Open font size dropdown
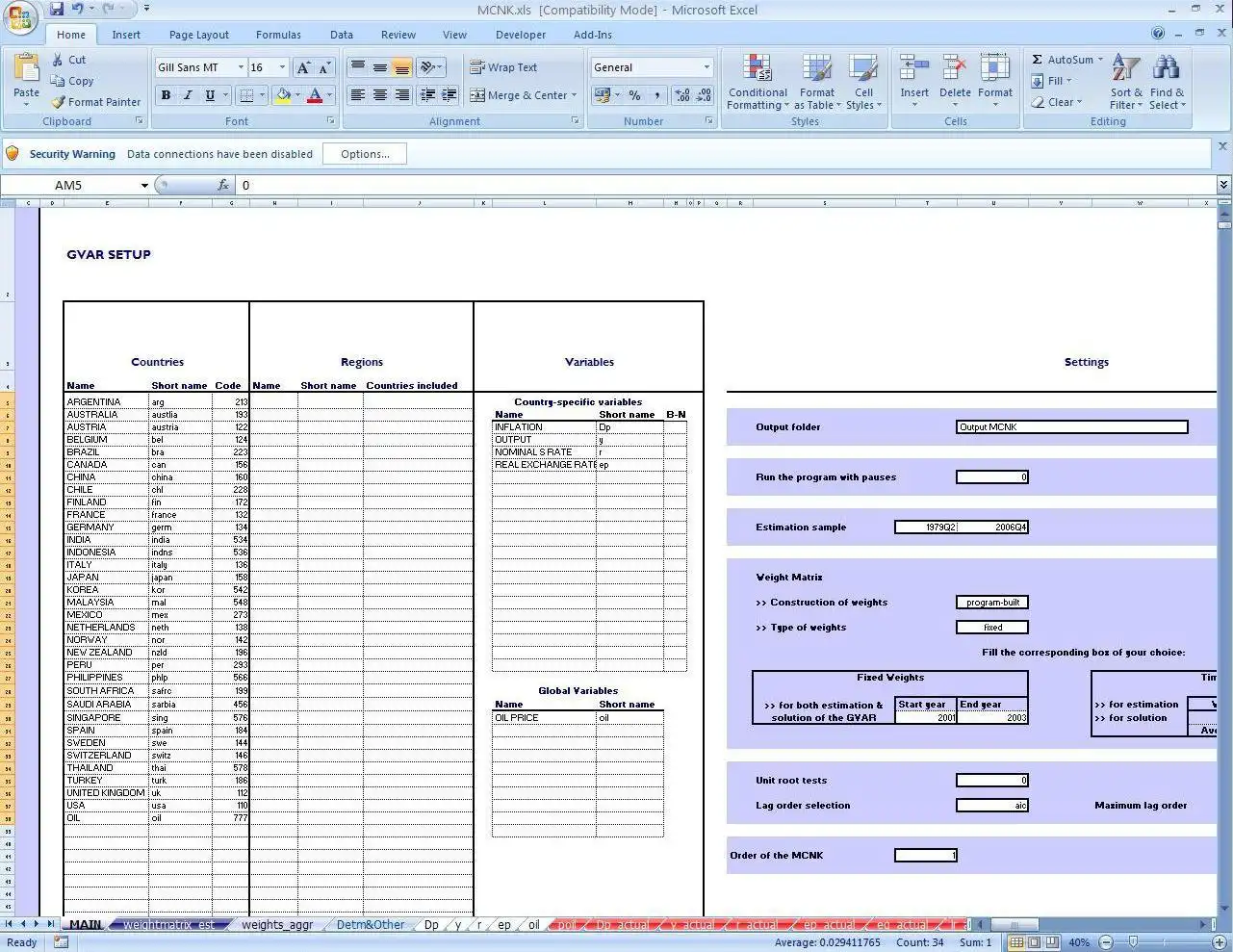Screen dimensions: 1233x952 click(282, 67)
